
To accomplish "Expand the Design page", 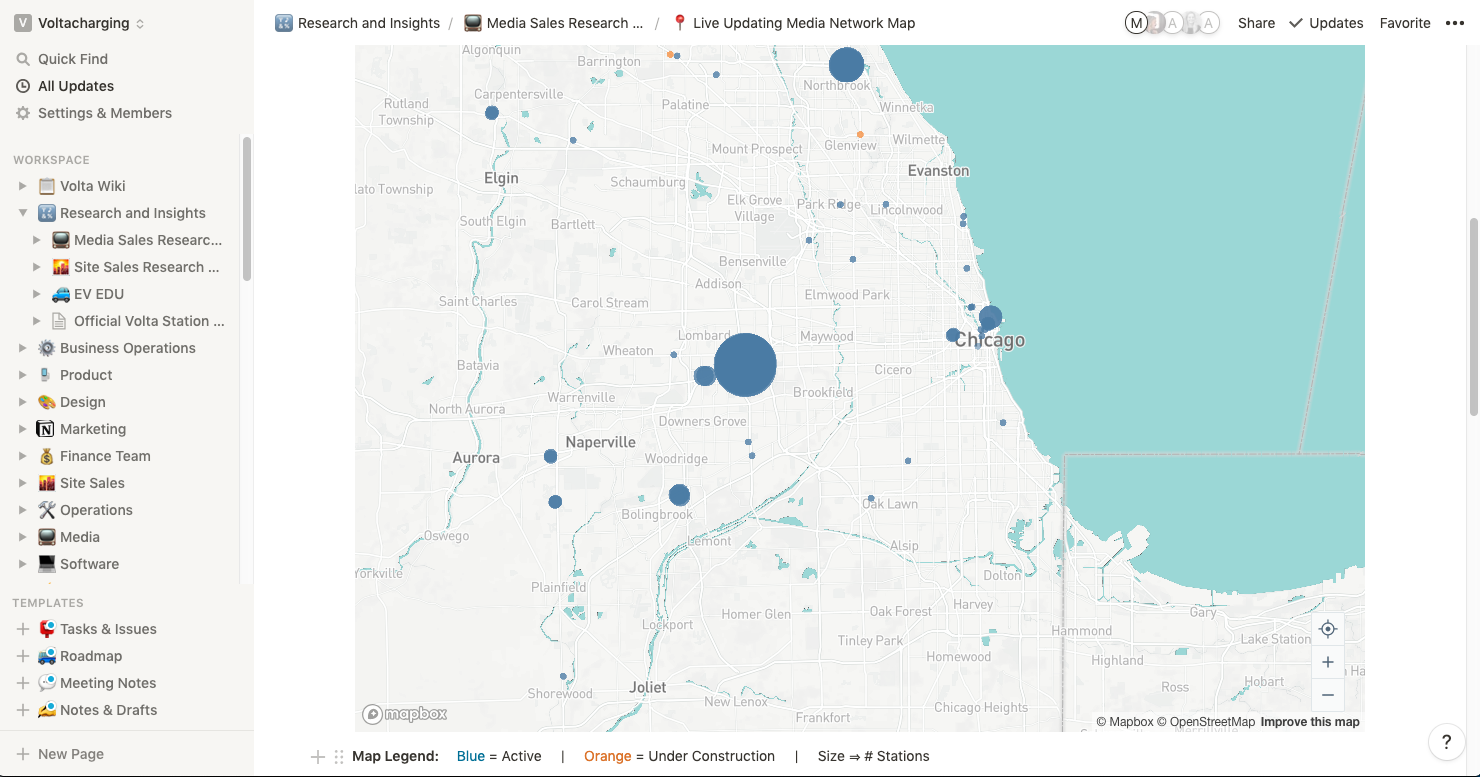I will pyautogui.click(x=23, y=402).
